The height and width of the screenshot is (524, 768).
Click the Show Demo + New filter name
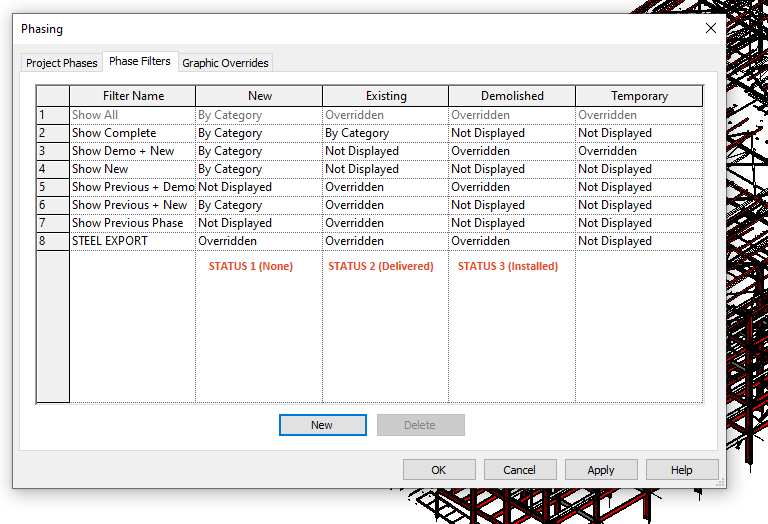point(133,151)
